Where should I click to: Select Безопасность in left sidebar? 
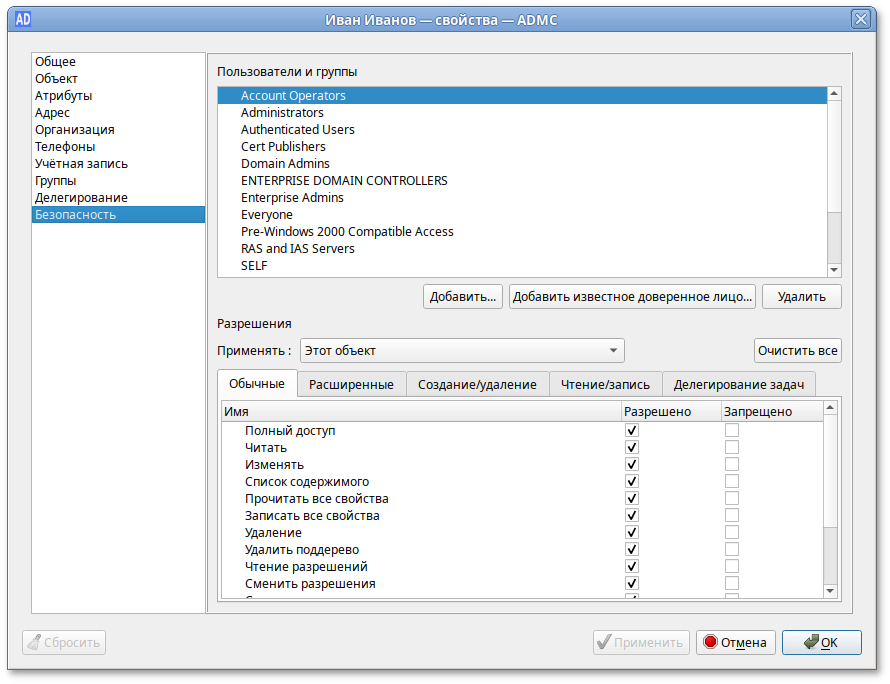point(76,215)
